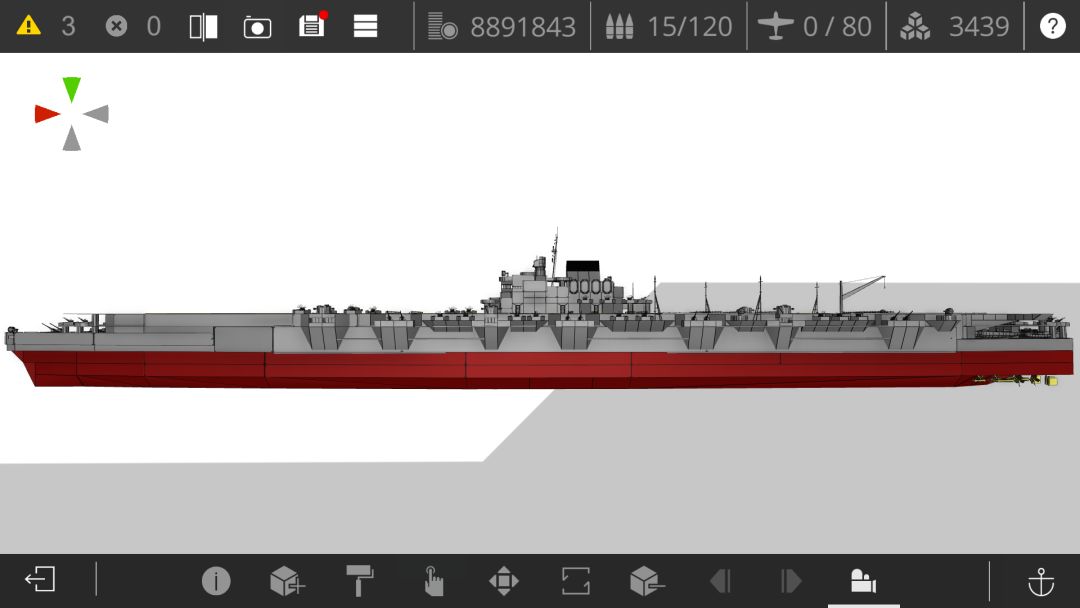Open the block info tool

[x=216, y=581]
